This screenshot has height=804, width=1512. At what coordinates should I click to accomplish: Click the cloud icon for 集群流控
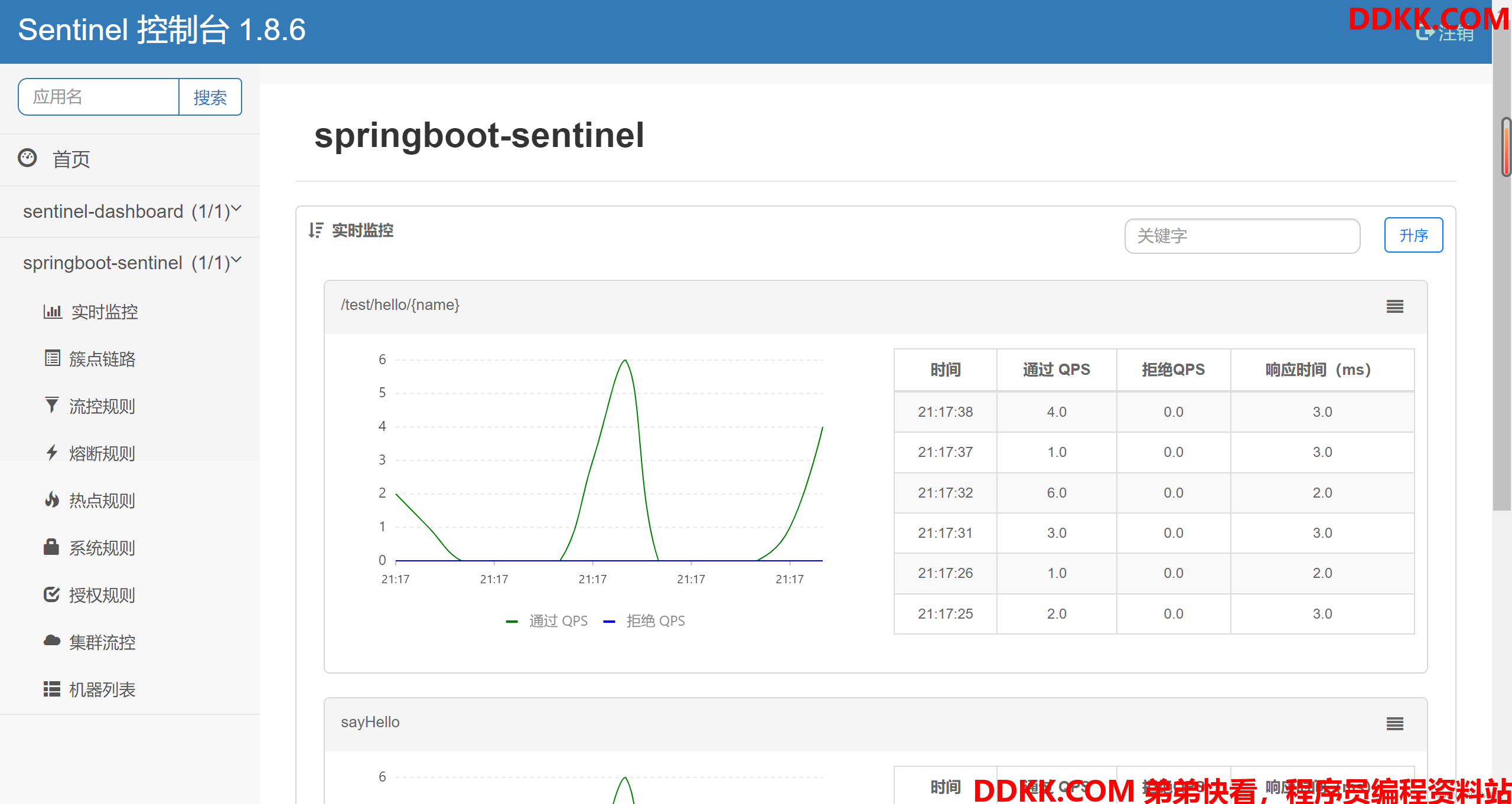[52, 640]
